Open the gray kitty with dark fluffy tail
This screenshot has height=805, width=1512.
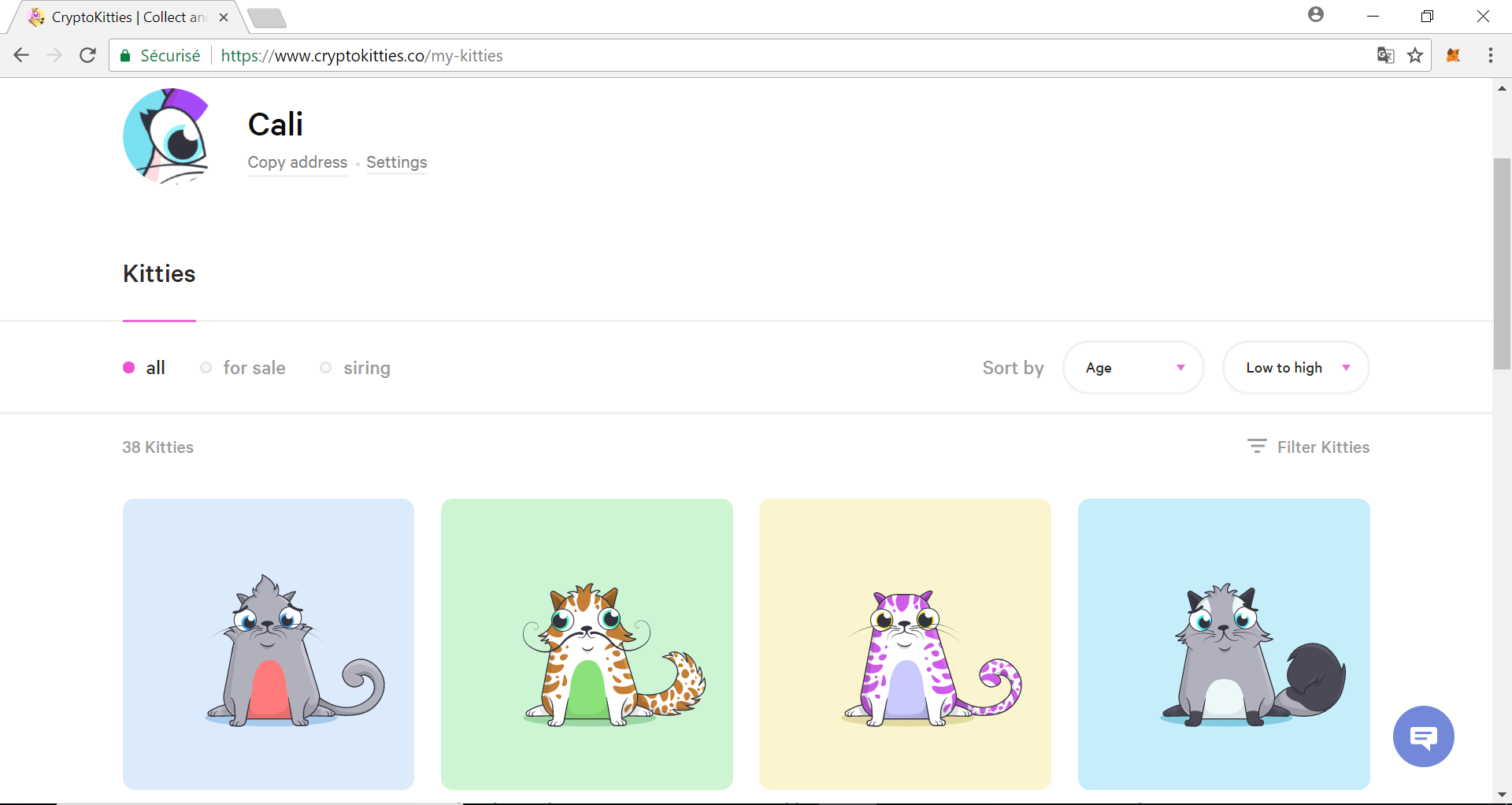tap(1224, 644)
